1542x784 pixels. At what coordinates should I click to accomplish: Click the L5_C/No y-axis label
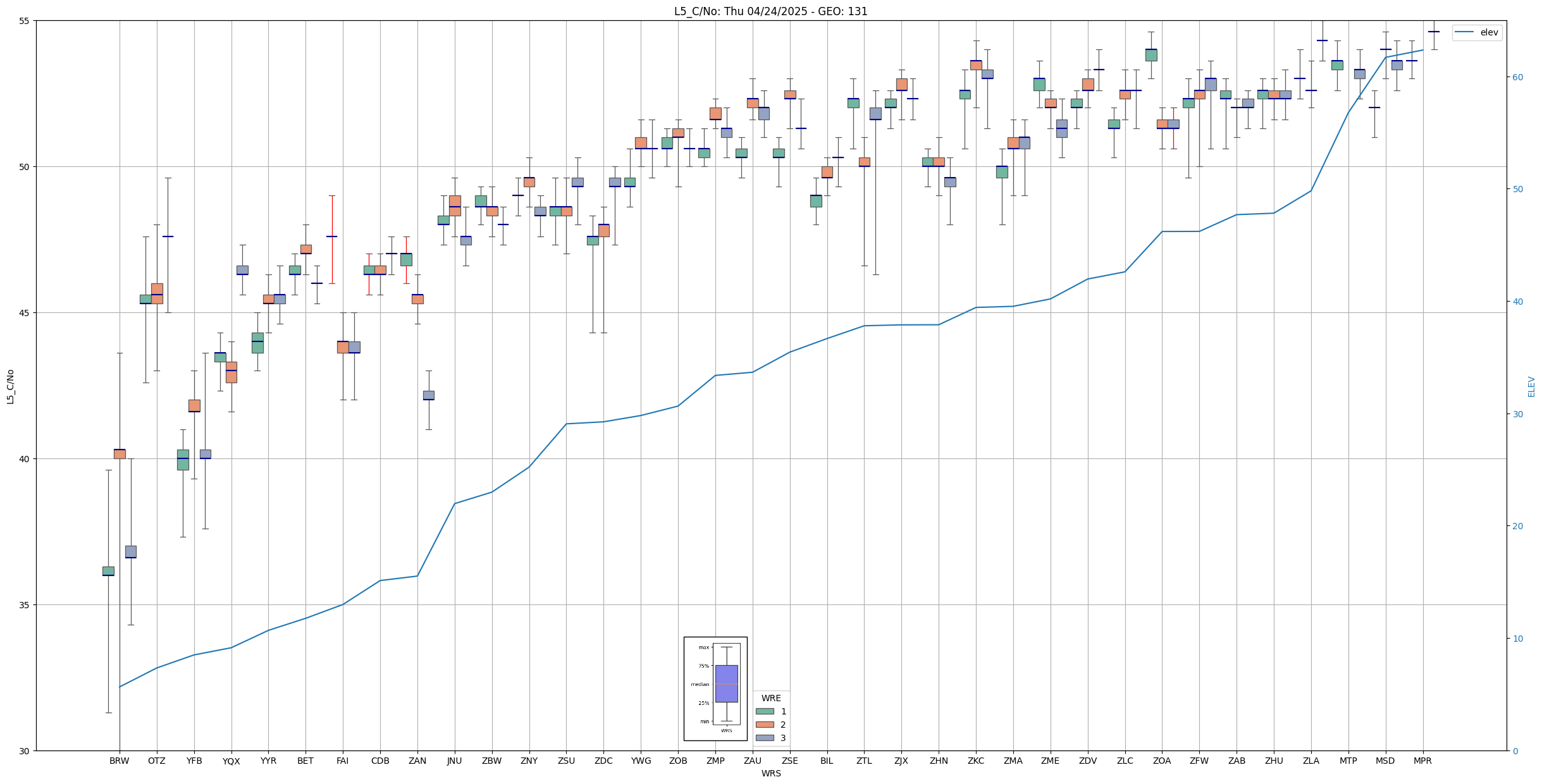click(x=10, y=386)
